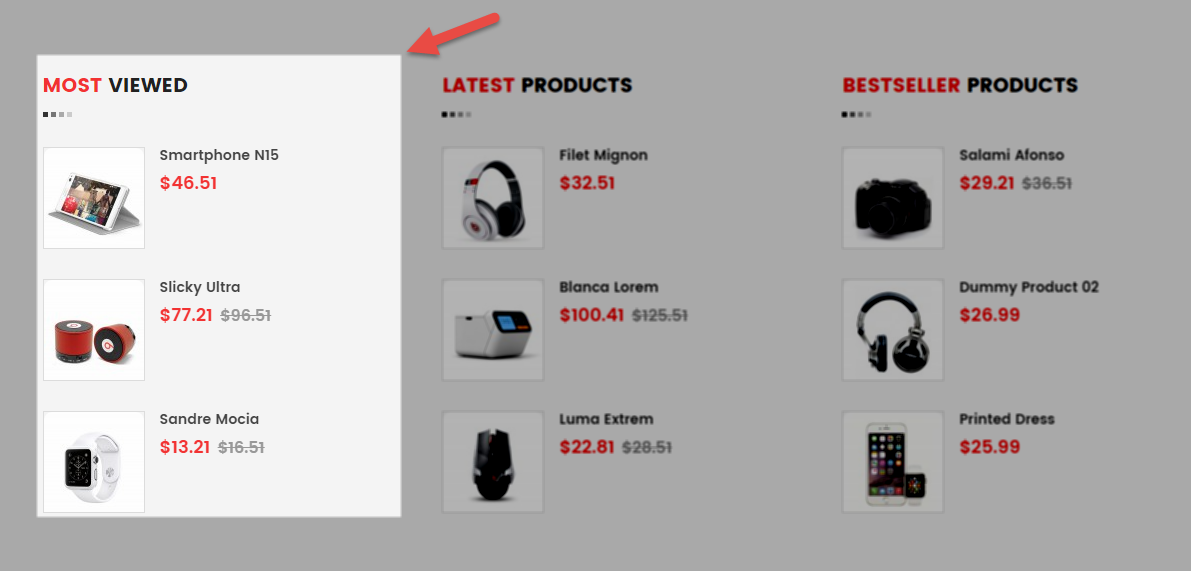Select the Filet Mignon headphones thumbnail

(x=493, y=197)
